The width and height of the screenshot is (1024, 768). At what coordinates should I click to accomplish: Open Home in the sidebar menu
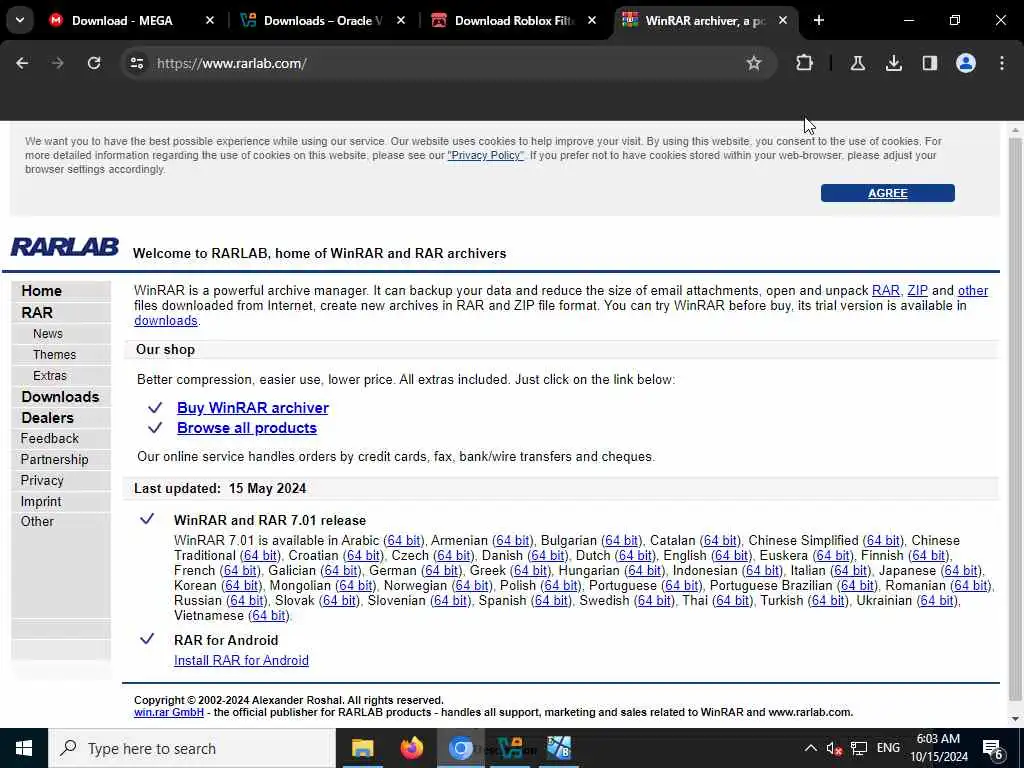[42, 291]
